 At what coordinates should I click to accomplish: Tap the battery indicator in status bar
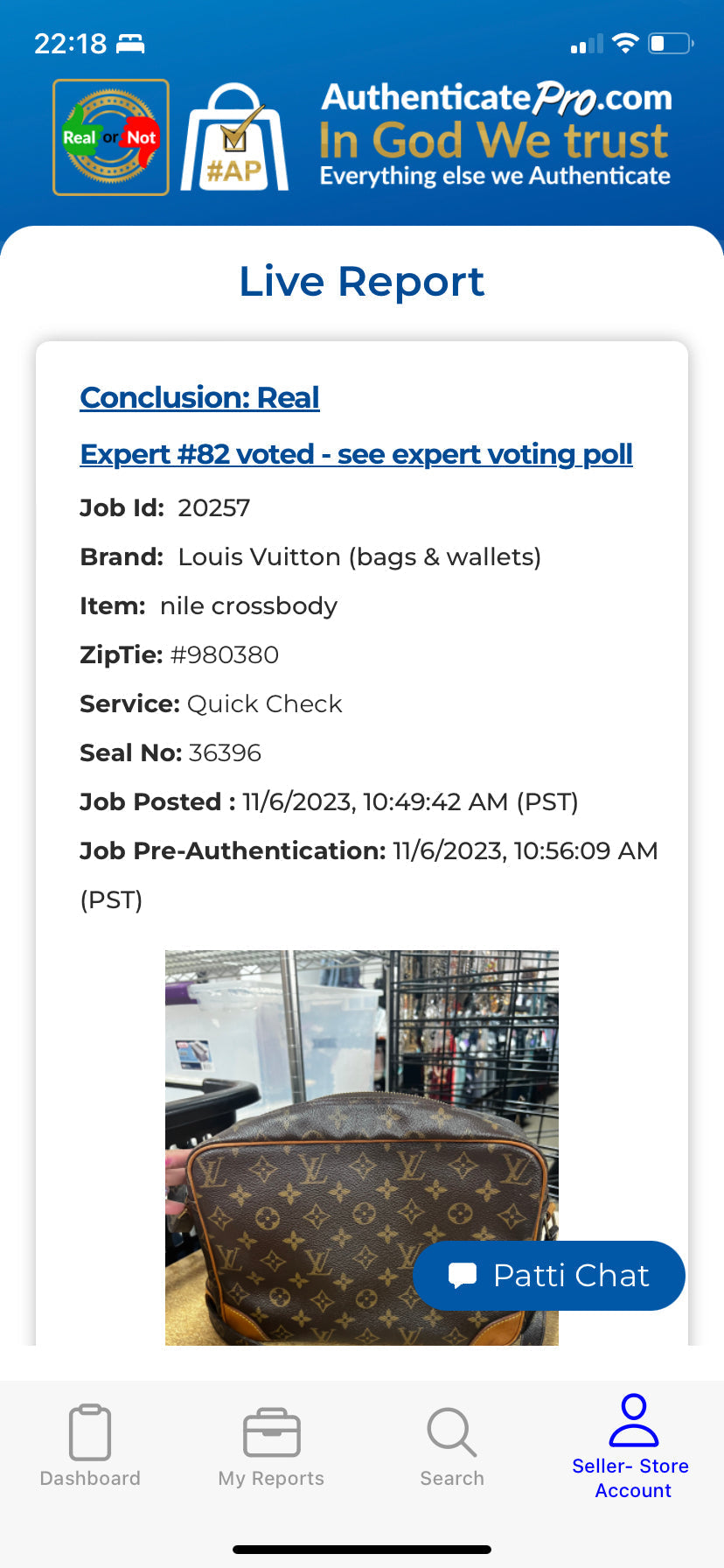click(x=670, y=43)
